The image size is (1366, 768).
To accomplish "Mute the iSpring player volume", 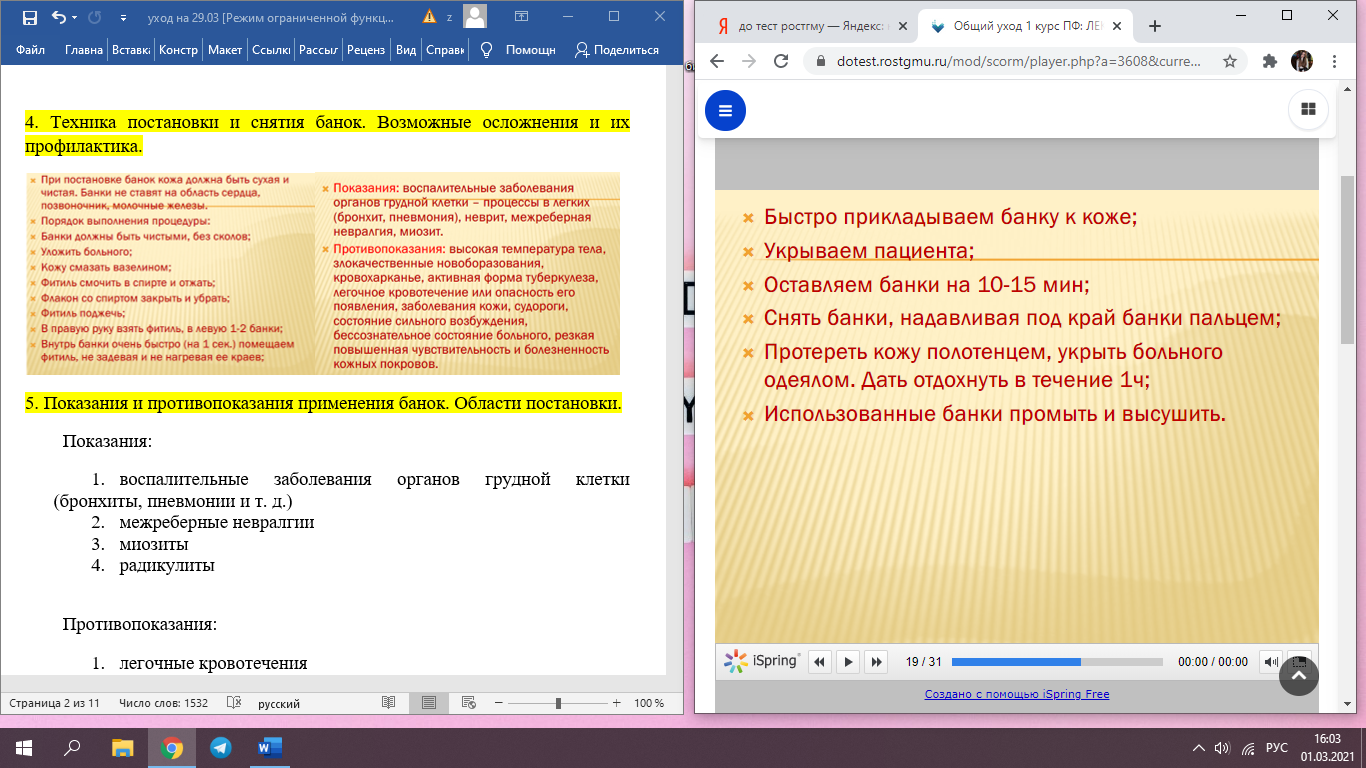I will (x=1270, y=662).
